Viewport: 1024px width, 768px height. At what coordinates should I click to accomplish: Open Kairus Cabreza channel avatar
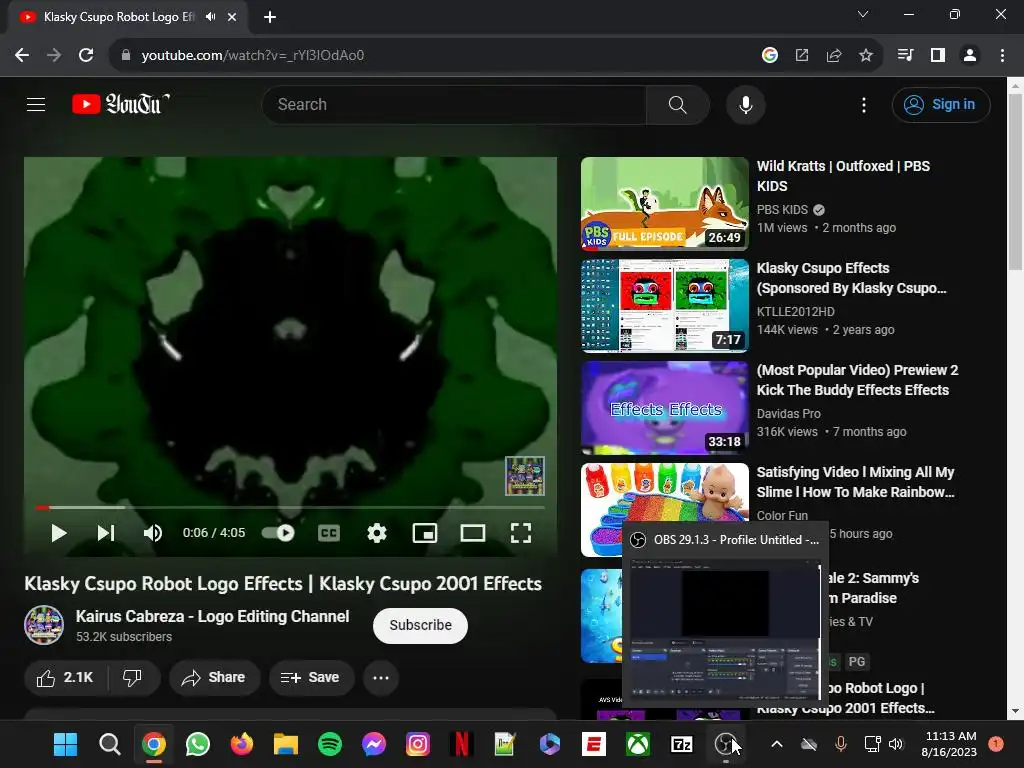click(x=44, y=625)
